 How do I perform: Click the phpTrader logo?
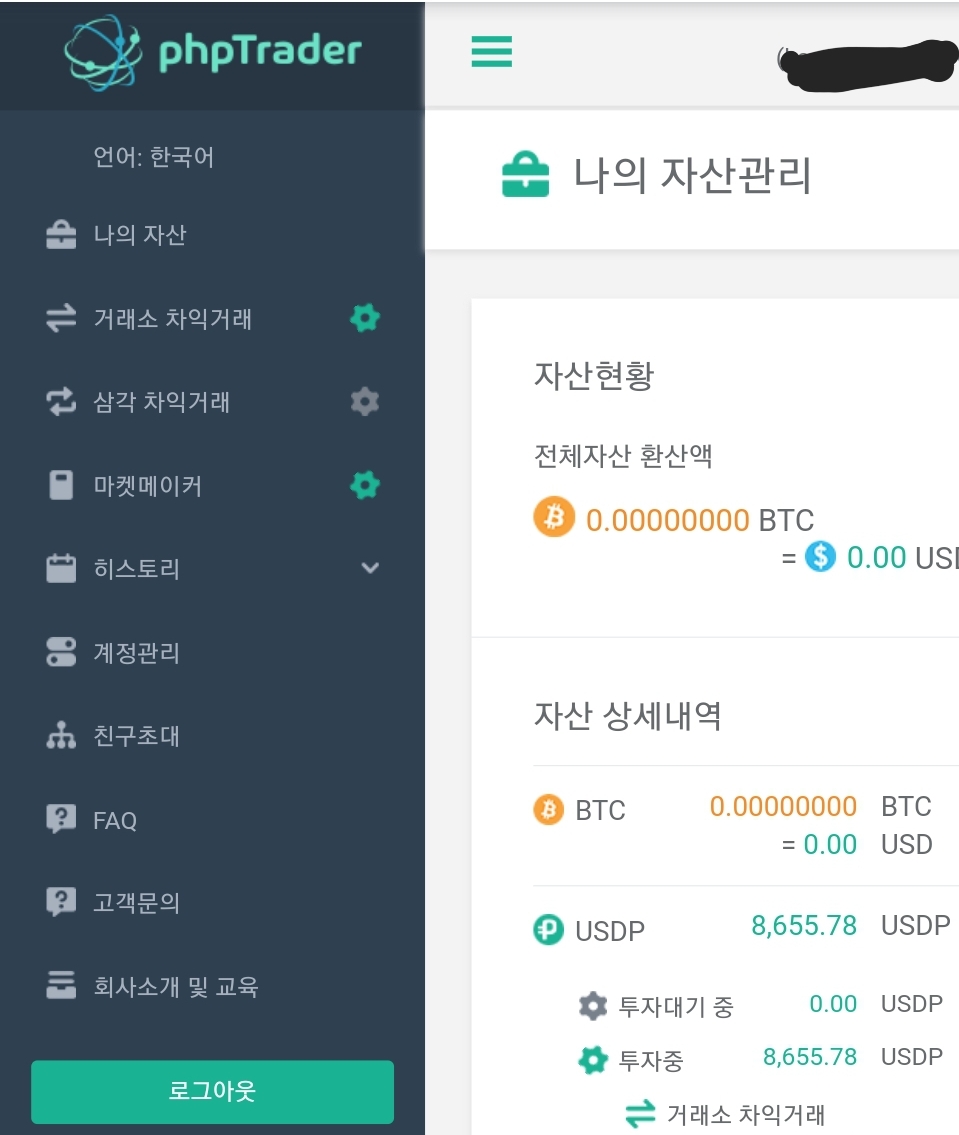[212, 51]
